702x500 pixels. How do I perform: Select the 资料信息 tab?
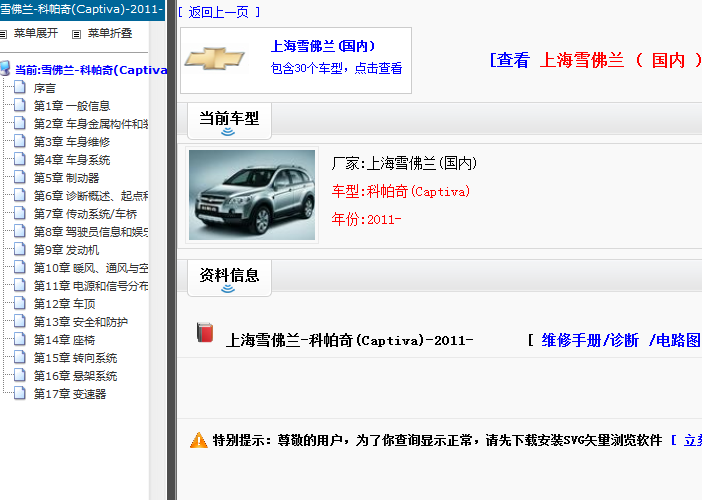(x=229, y=278)
